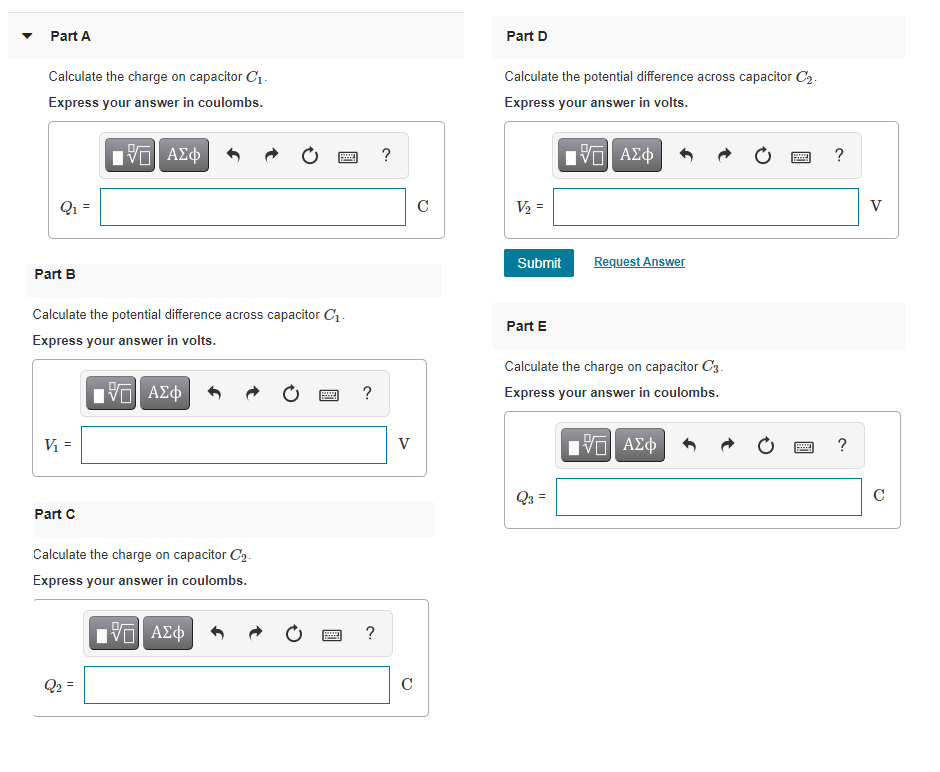Open Greek symbols button in Part C
The height and width of the screenshot is (772, 940).
[x=168, y=633]
